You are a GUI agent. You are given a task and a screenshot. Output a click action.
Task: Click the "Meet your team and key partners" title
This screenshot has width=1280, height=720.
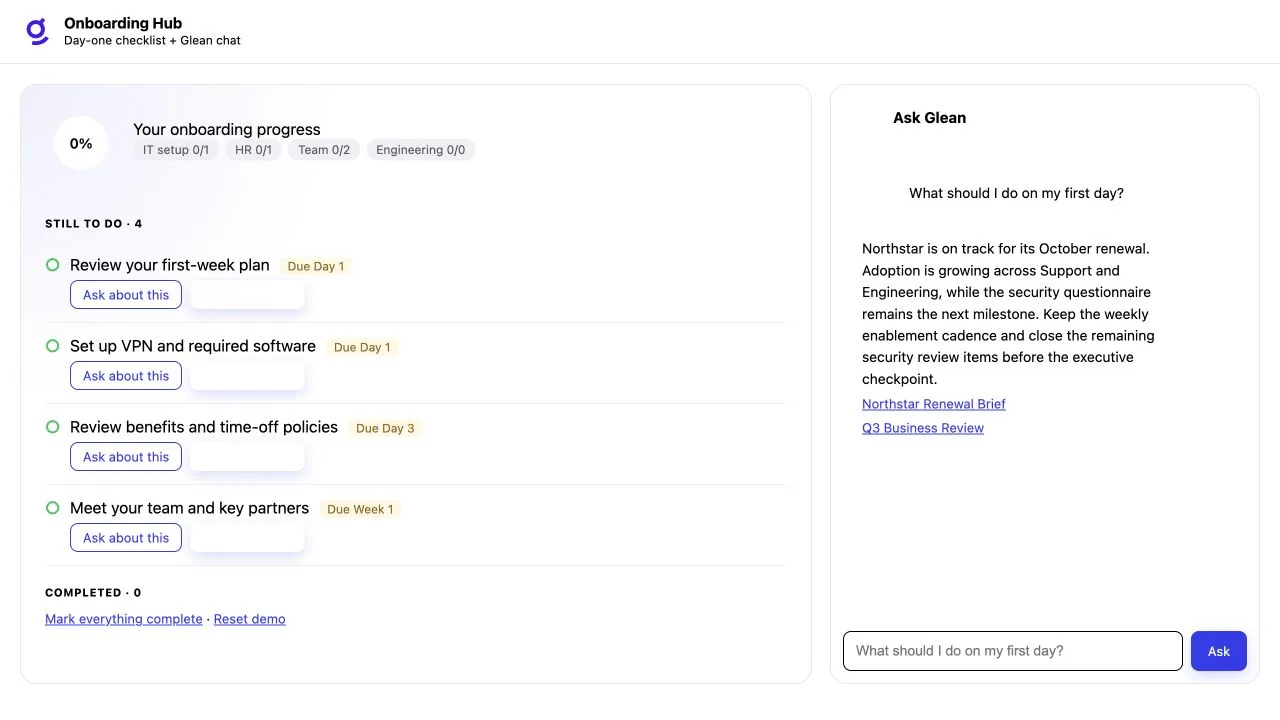[x=190, y=508]
